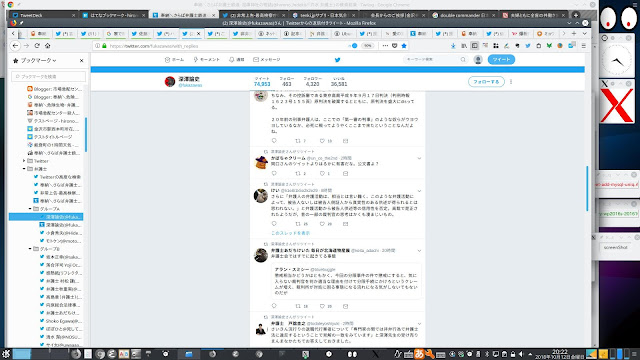Open the chevron menu on かぼちゃクリーム's tweet
The height and width of the screenshot is (360, 640).
pos(419,158)
